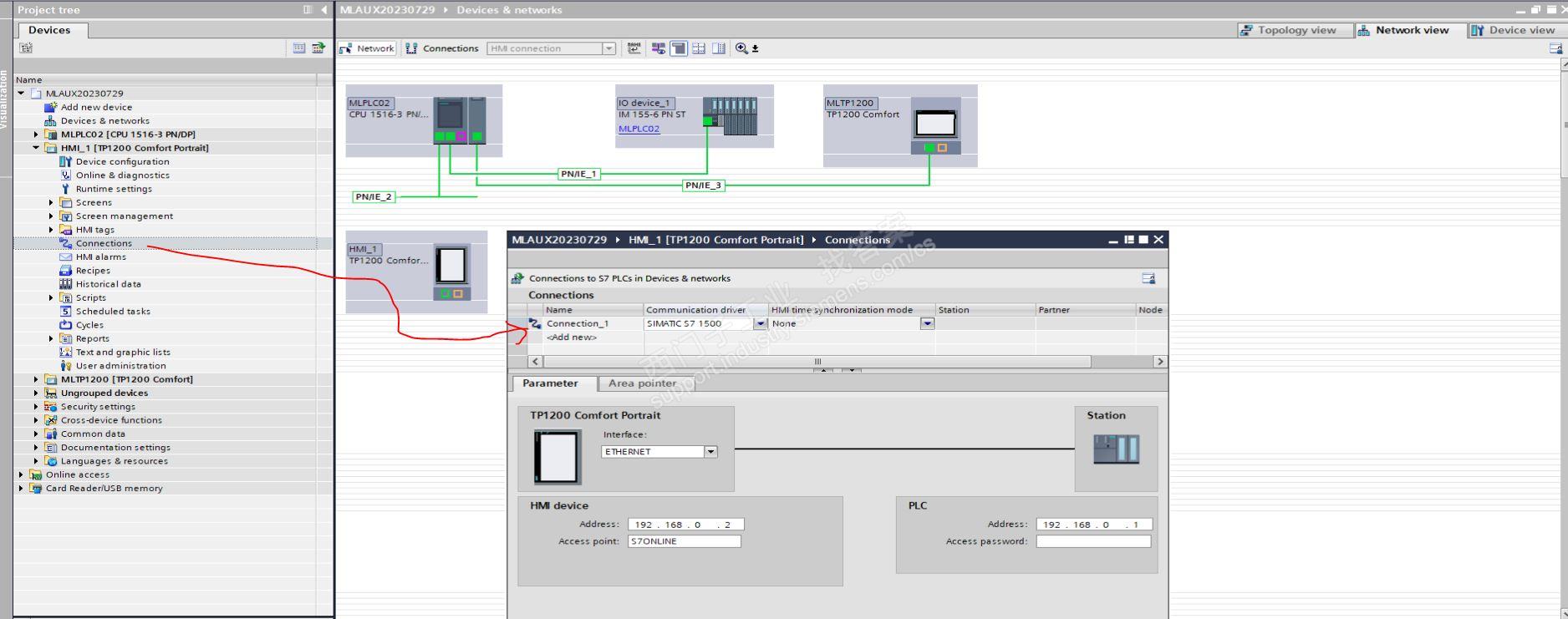Click the relations/name toolbar icon after the dropdown
The width and height of the screenshot is (1568, 619).
click(634, 48)
